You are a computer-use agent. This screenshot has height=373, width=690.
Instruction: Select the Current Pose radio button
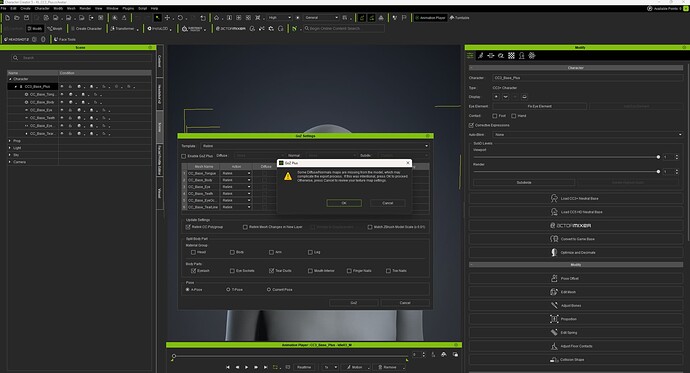[268, 289]
